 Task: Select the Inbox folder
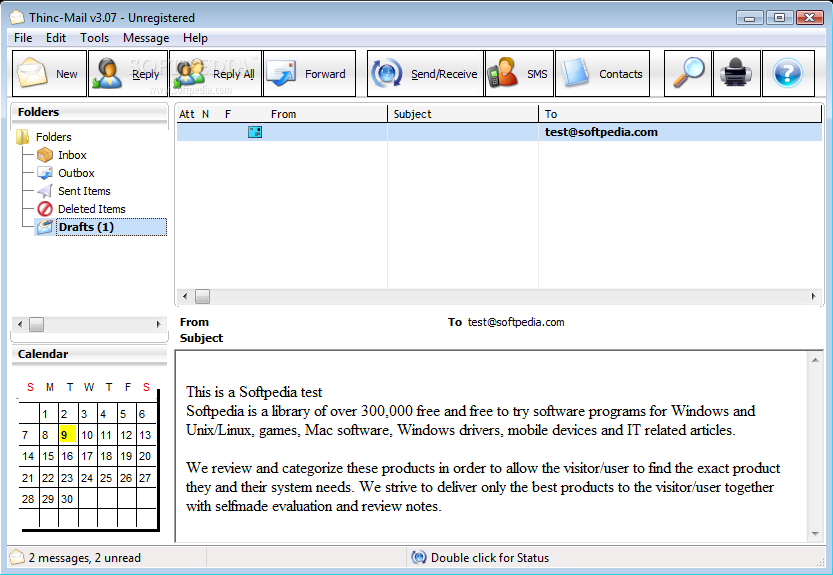point(72,155)
